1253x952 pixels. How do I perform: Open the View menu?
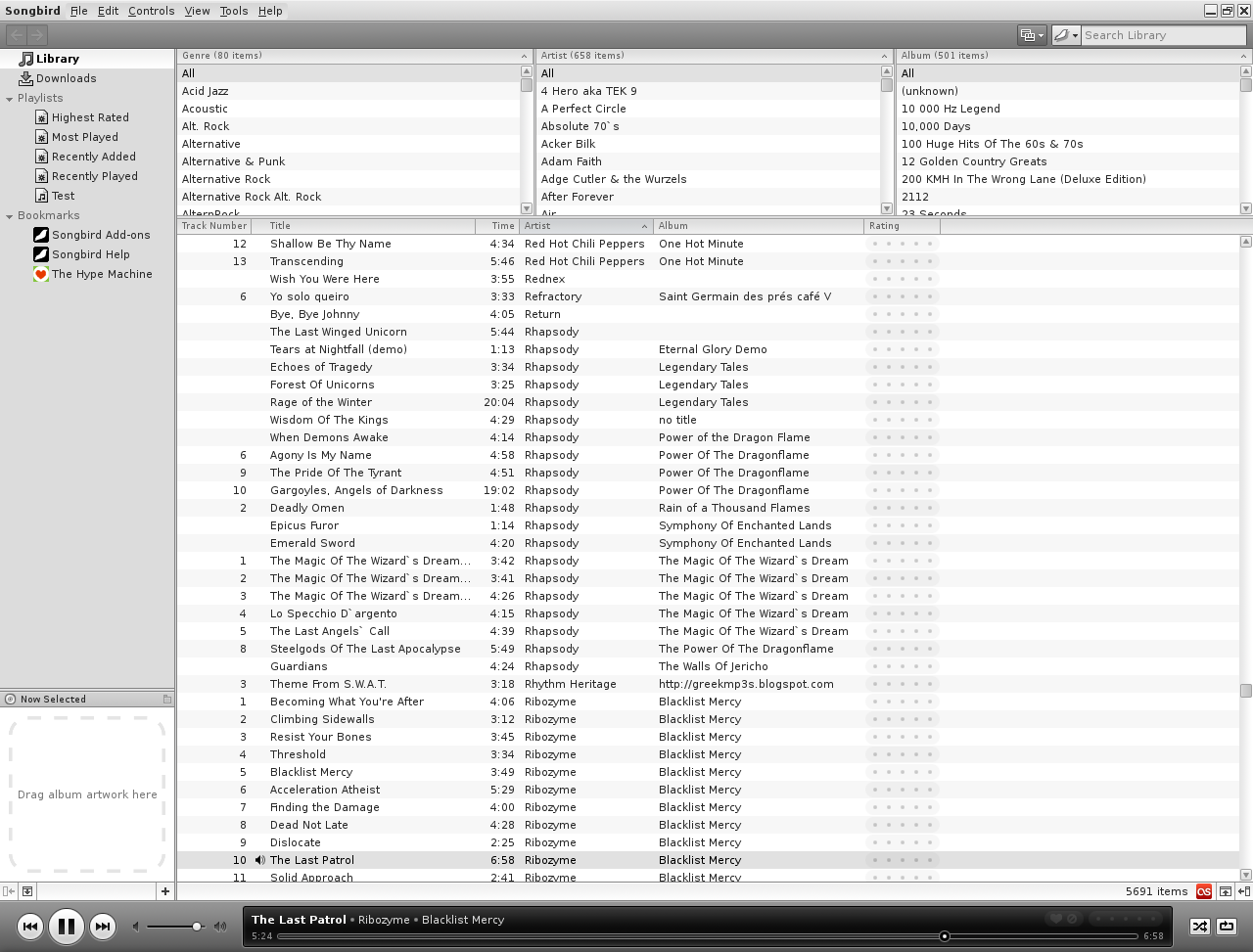click(x=197, y=11)
